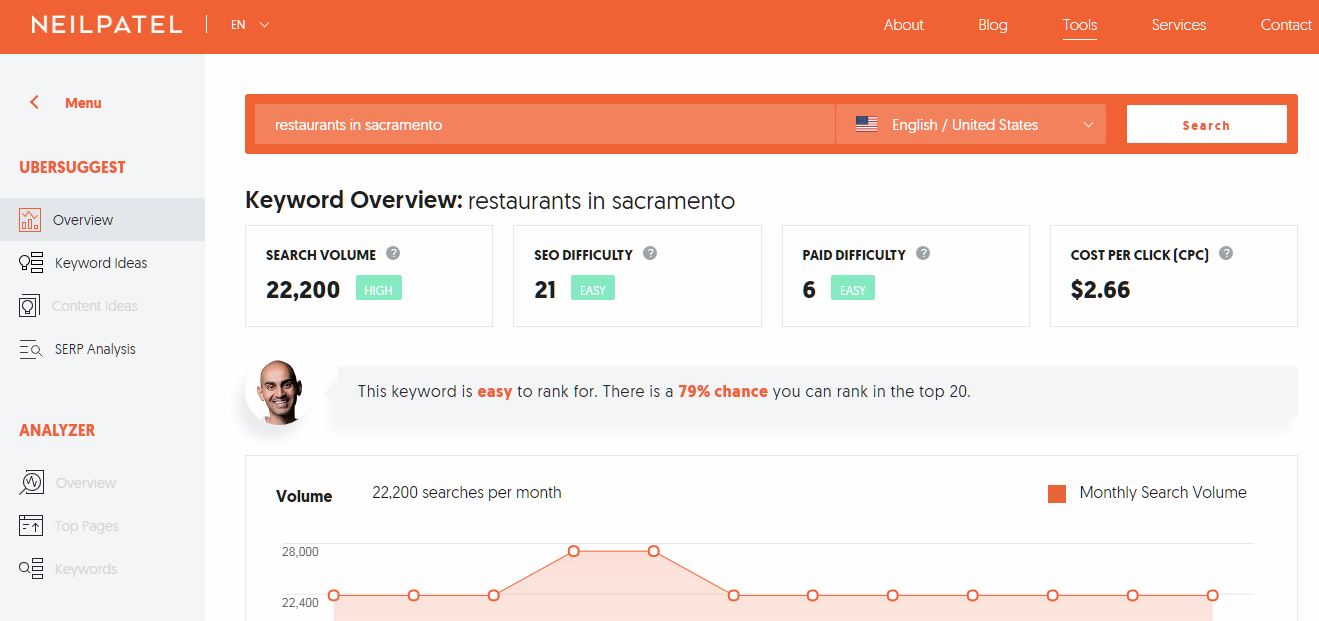Click the Content Ideas sidebar icon
The height and width of the screenshot is (621, 1319).
[30, 306]
